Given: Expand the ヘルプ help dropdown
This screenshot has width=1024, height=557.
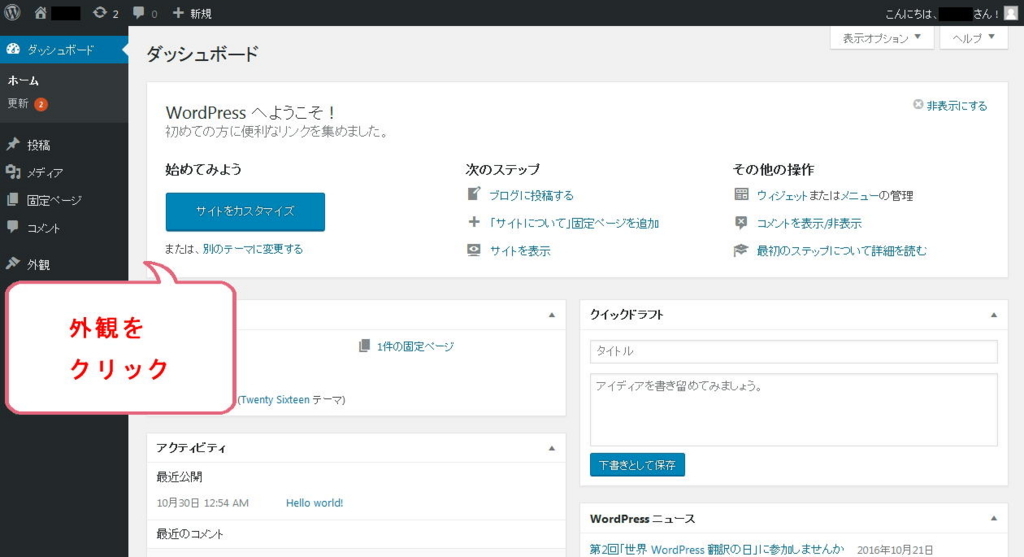Looking at the screenshot, I should 973,38.
